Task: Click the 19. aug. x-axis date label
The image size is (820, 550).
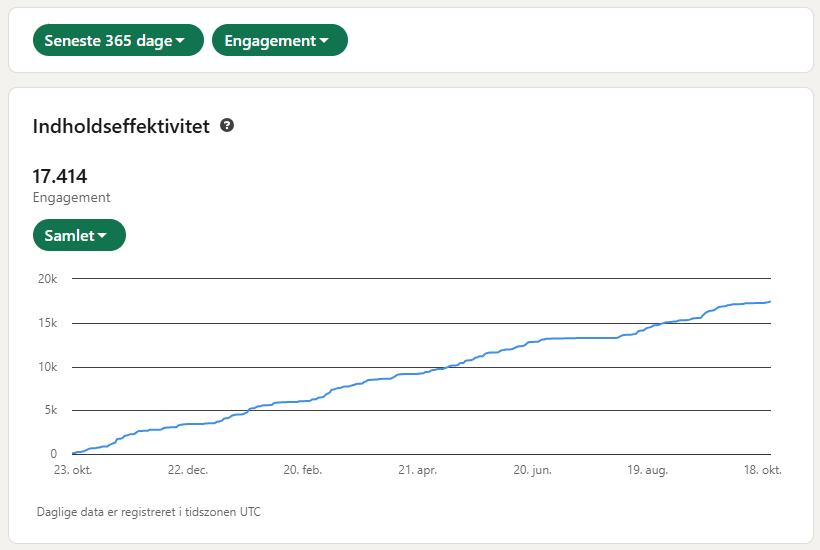Action: 647,469
